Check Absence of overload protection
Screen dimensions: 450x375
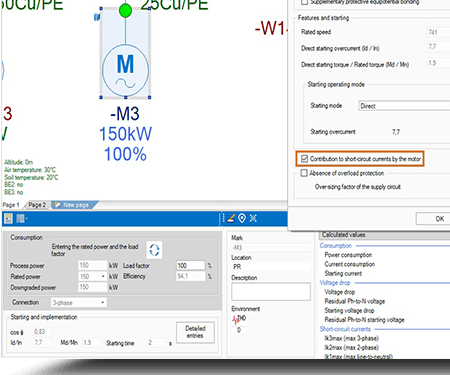coord(304,173)
